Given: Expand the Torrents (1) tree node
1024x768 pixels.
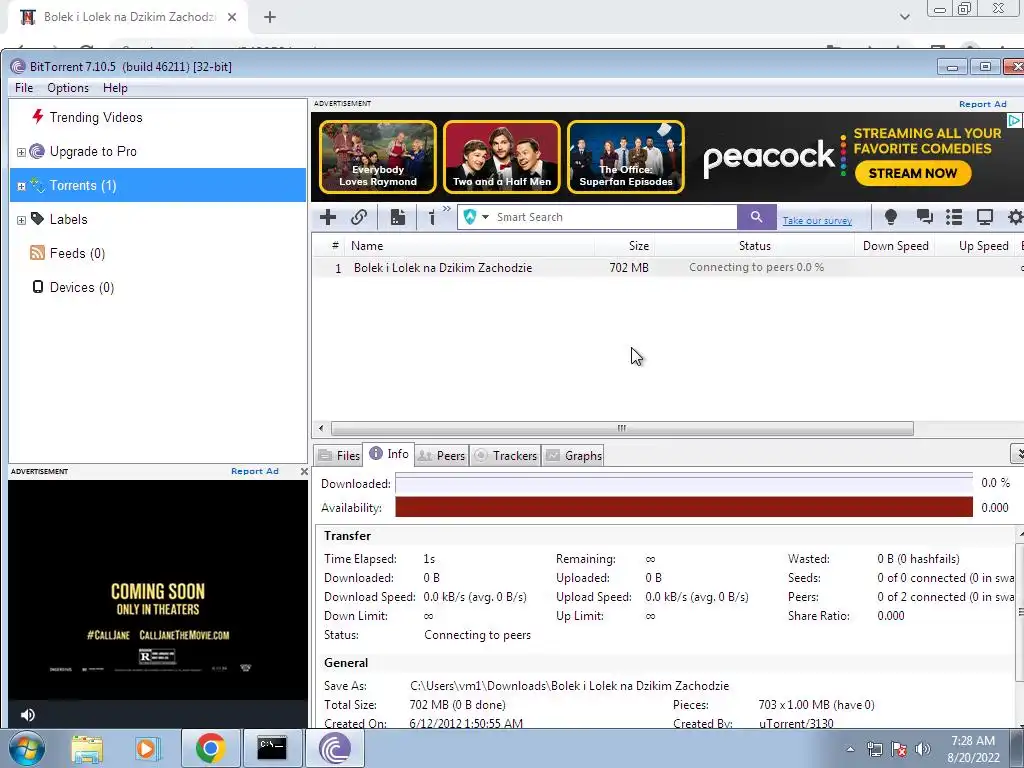Looking at the screenshot, I should (21, 186).
